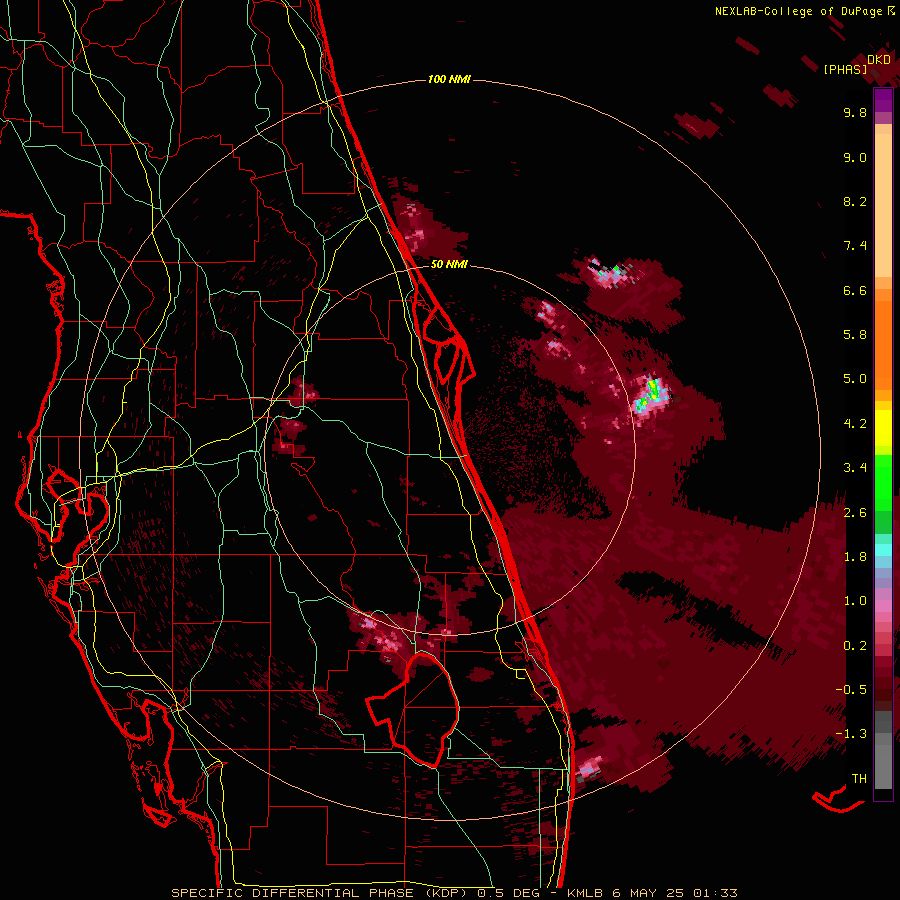Click the NEXLAB-College of DuPage header text
Viewport: 900px width, 900px height.
coord(798,11)
